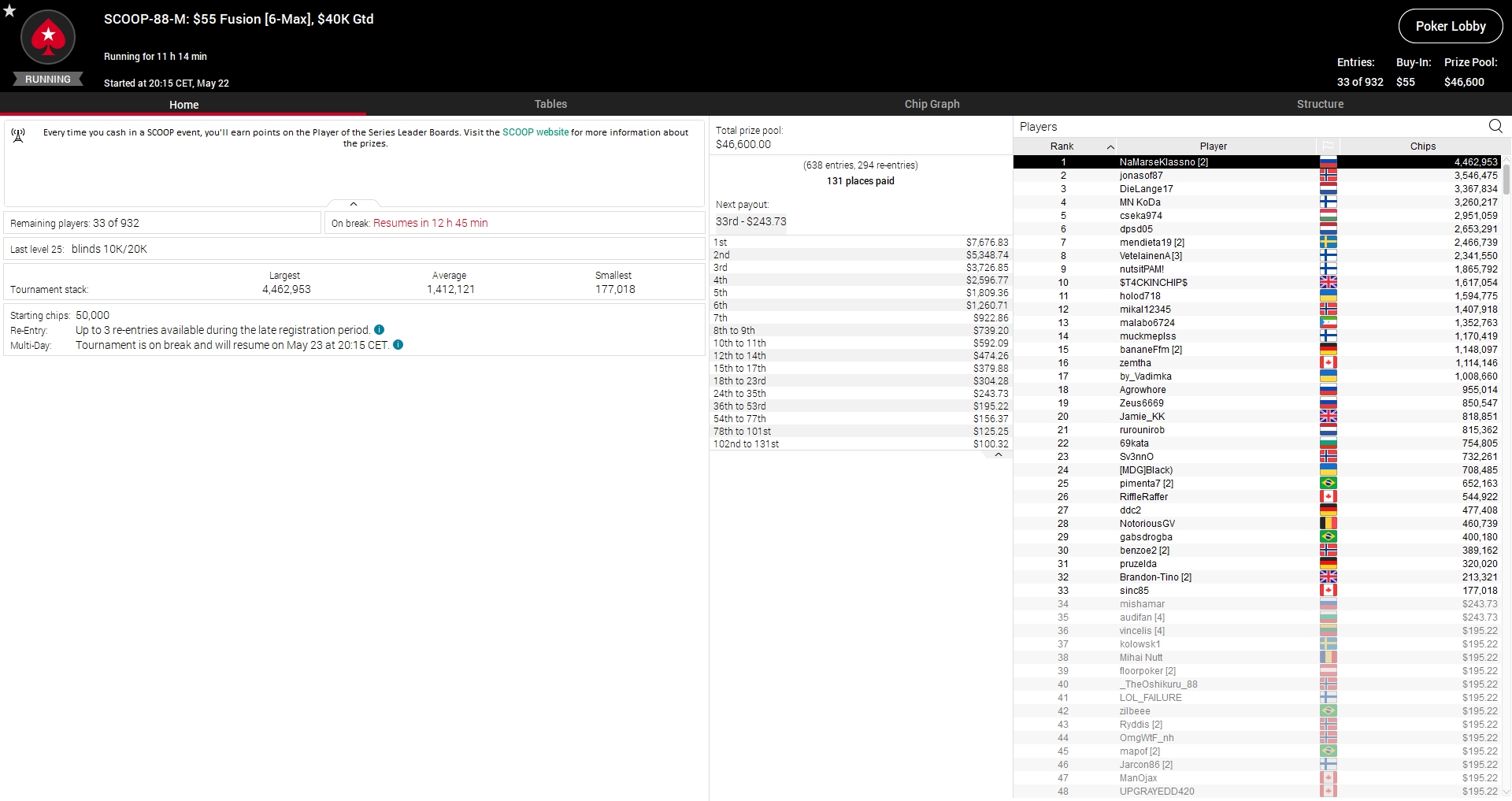Click the flag next to NaMarseKlassno
1512x801 pixels.
pos(1329,162)
